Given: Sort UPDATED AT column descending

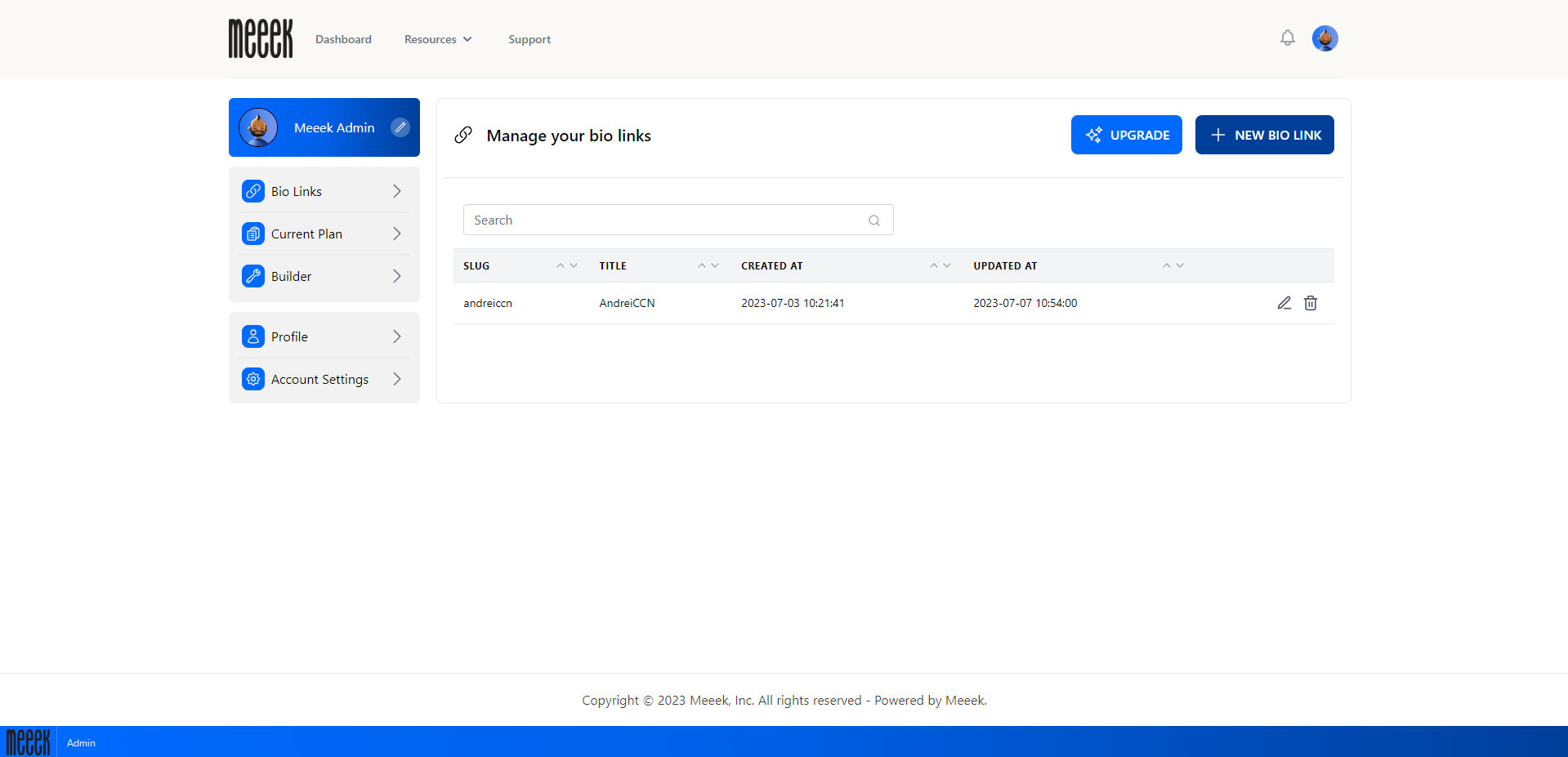Looking at the screenshot, I should pos(1179,265).
